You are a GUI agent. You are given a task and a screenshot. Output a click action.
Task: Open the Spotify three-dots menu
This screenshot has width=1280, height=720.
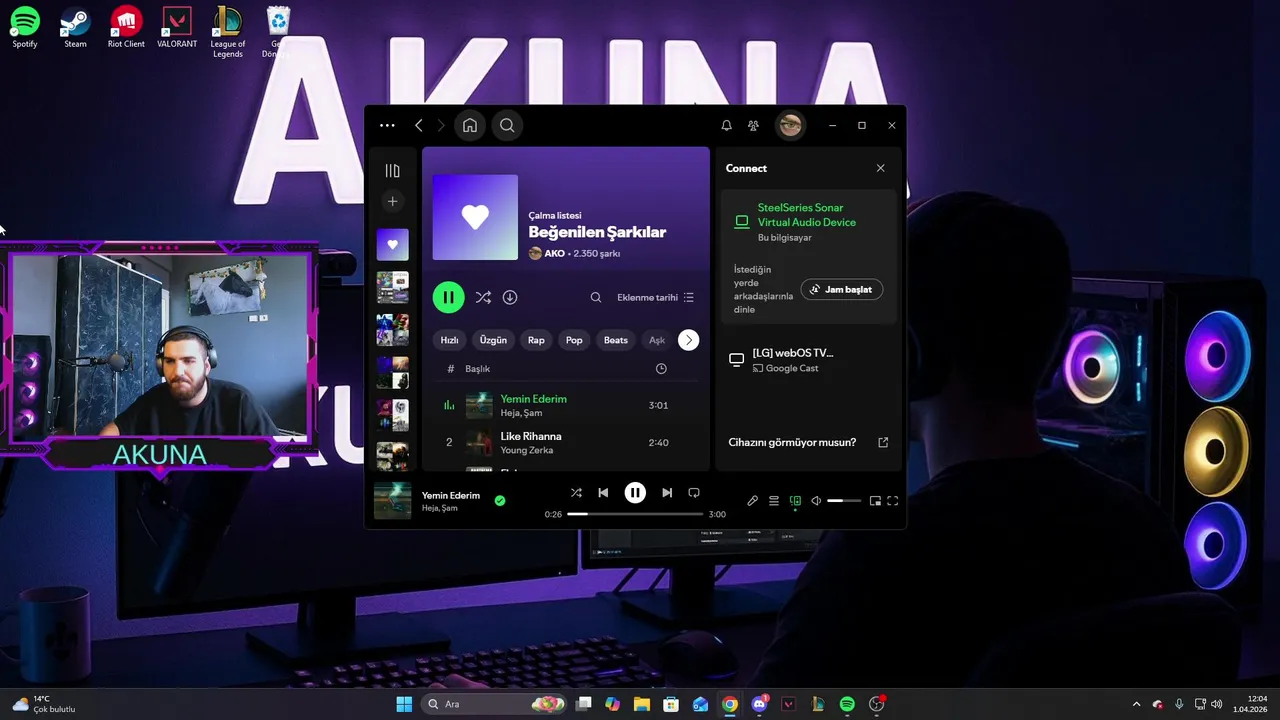point(387,125)
